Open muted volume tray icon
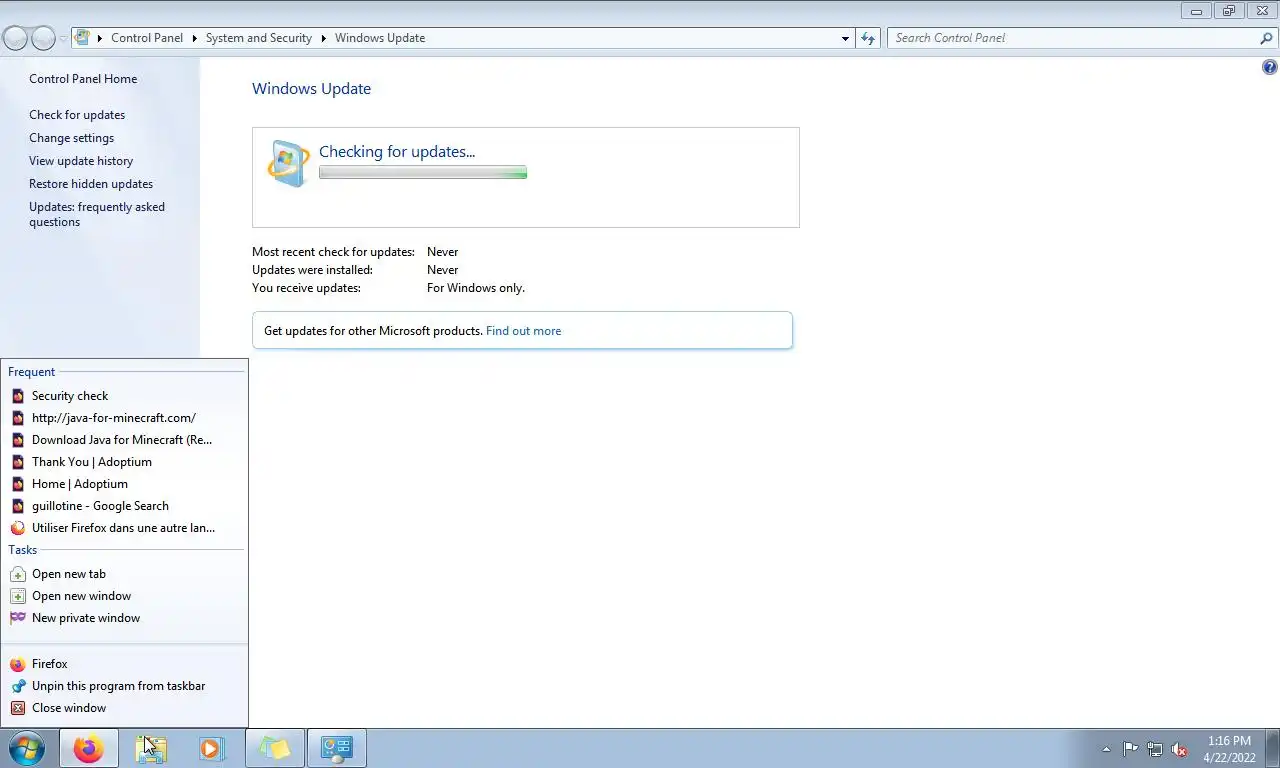Viewport: 1280px width, 768px height. [1180, 749]
